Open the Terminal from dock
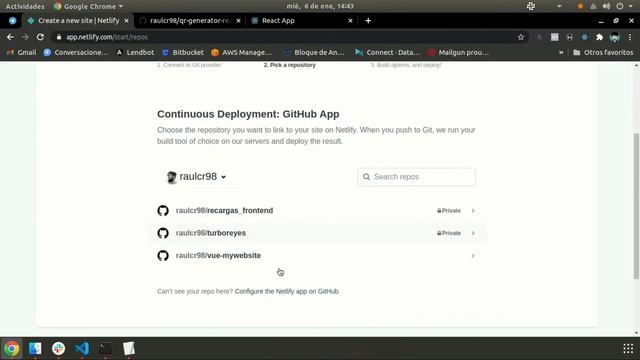 coord(105,349)
